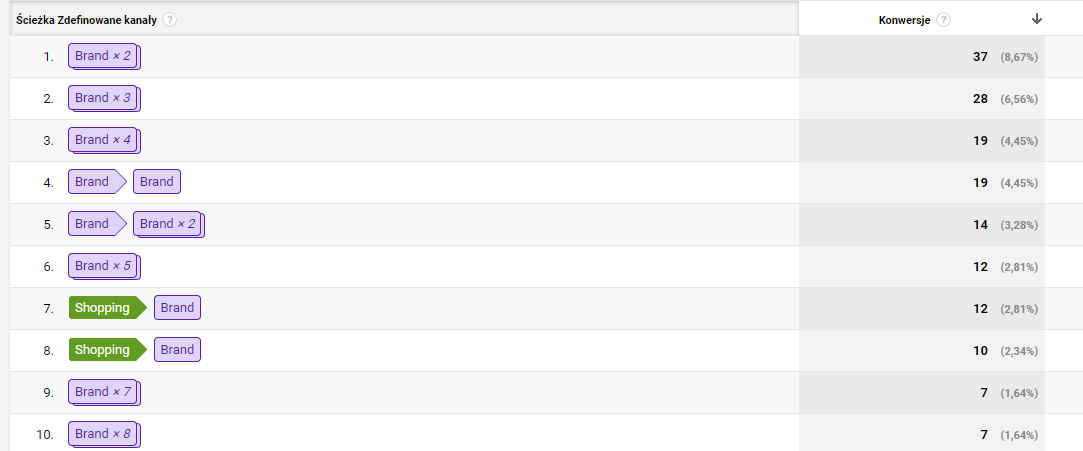The image size is (1083, 451).
Task: Click the descending sort arrow icon
Action: click(1037, 19)
